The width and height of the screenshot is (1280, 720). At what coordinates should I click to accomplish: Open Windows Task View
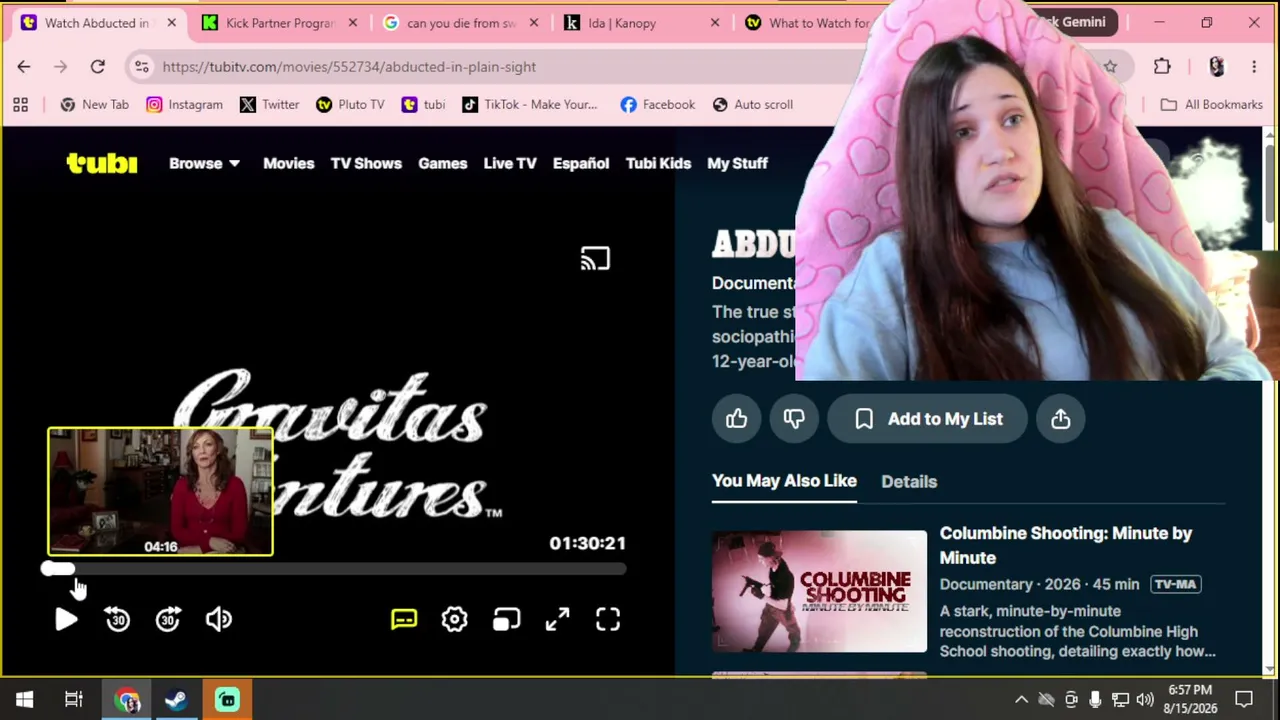click(x=74, y=700)
